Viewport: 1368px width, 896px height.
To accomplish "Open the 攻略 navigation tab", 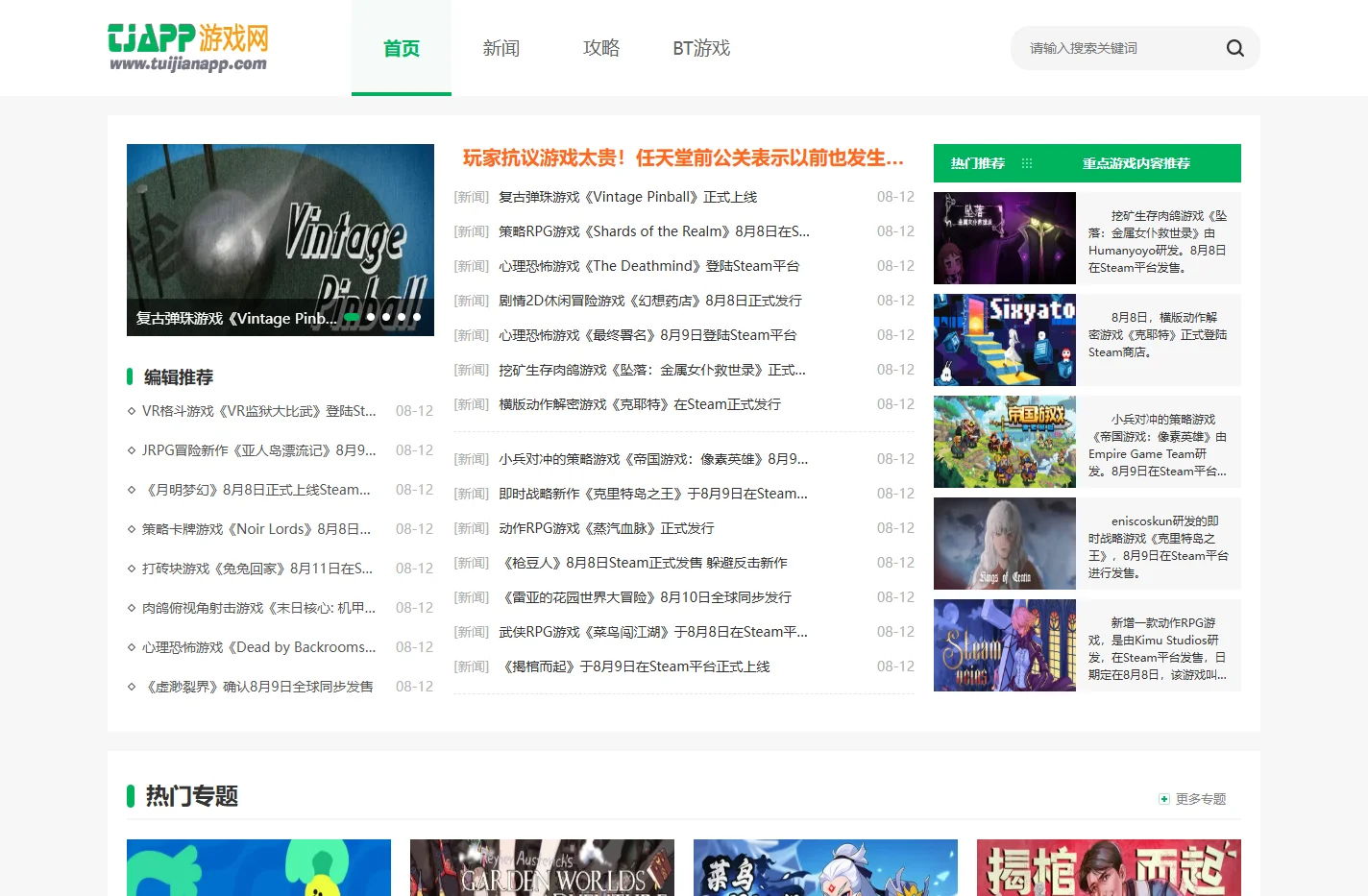I will click(x=601, y=48).
